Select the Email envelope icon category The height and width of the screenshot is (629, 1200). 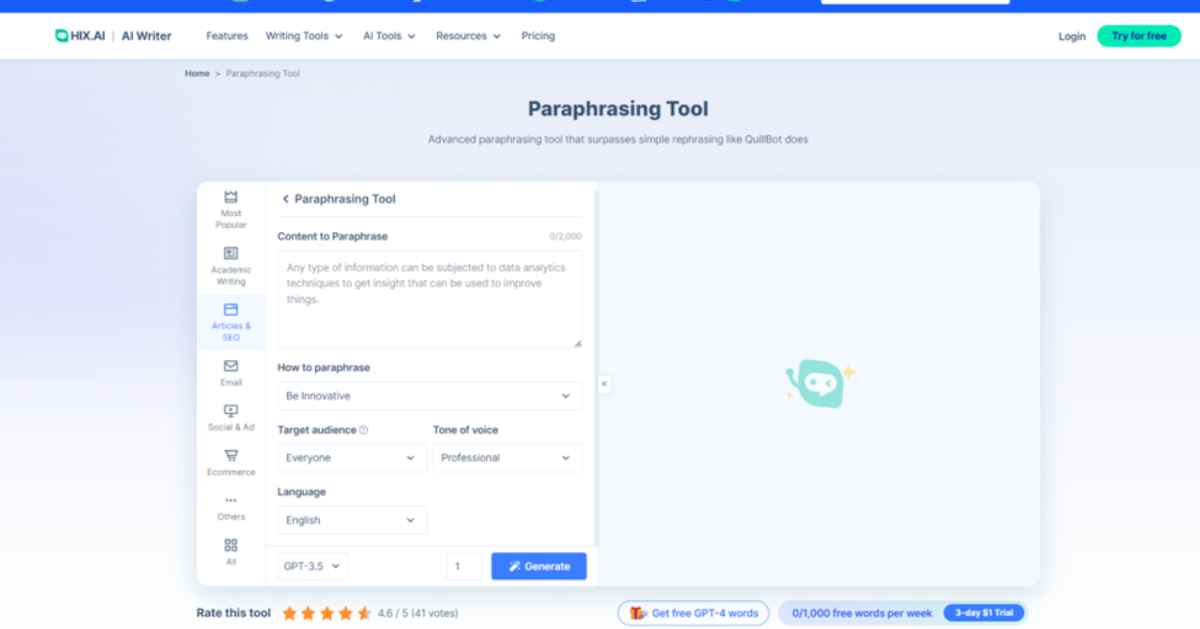[x=231, y=367]
